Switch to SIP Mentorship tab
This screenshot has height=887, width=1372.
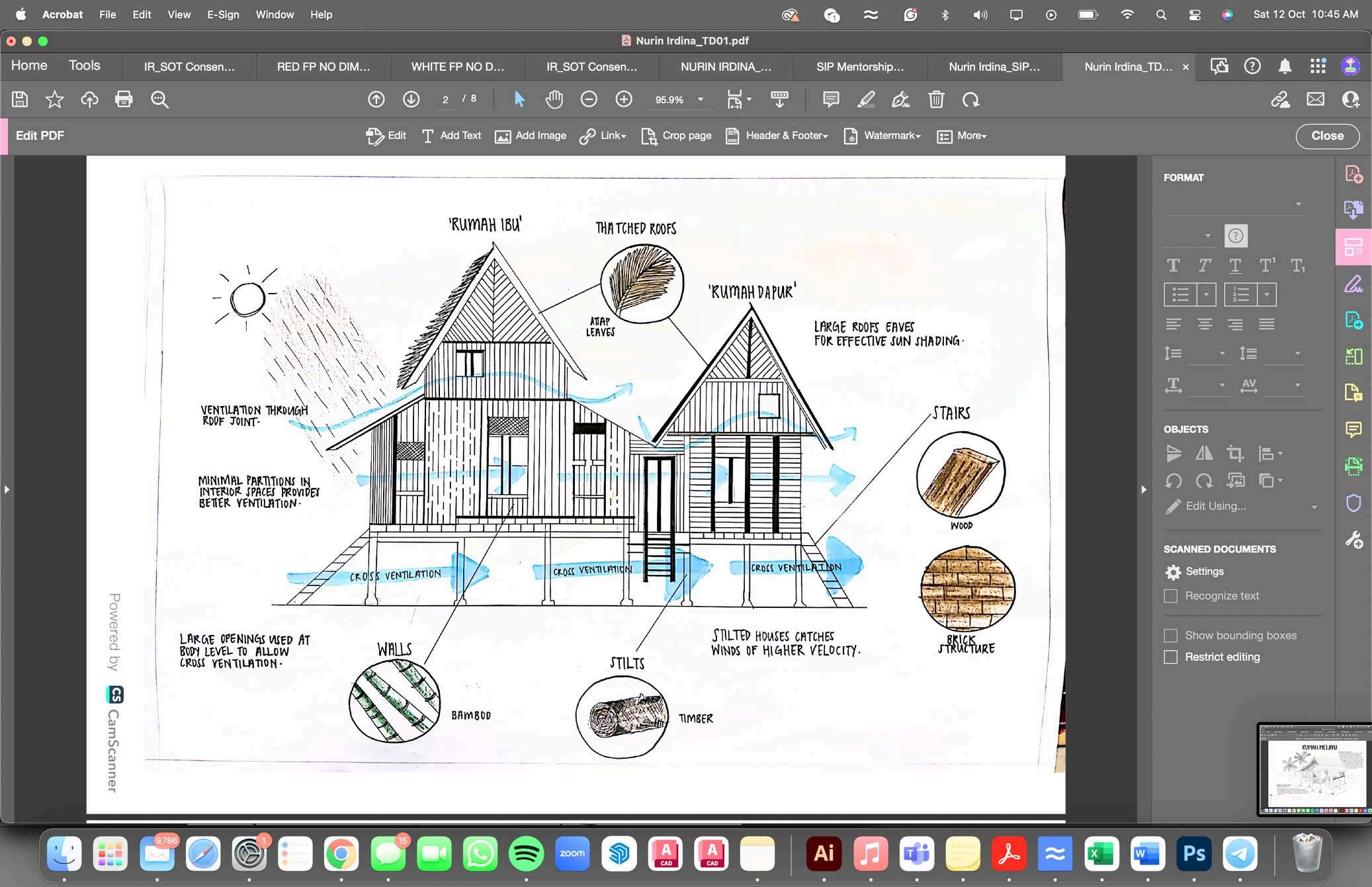pyautogui.click(x=859, y=67)
